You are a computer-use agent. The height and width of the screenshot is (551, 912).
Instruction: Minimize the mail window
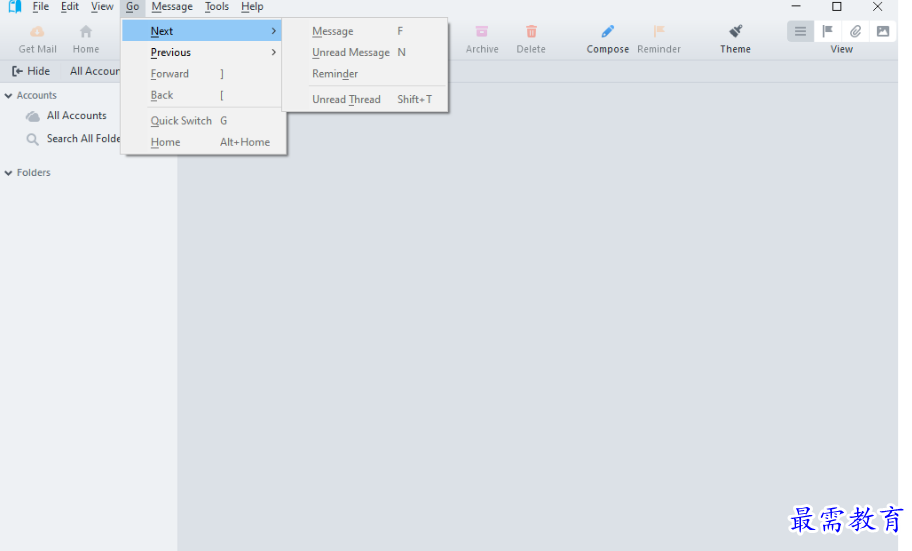click(796, 6)
